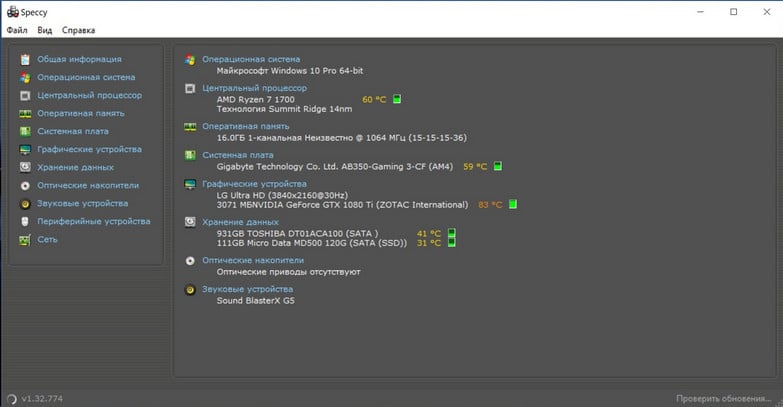Click the speaker icon beside Звуковые устройства in sidebar
The image size is (783, 407).
25,203
